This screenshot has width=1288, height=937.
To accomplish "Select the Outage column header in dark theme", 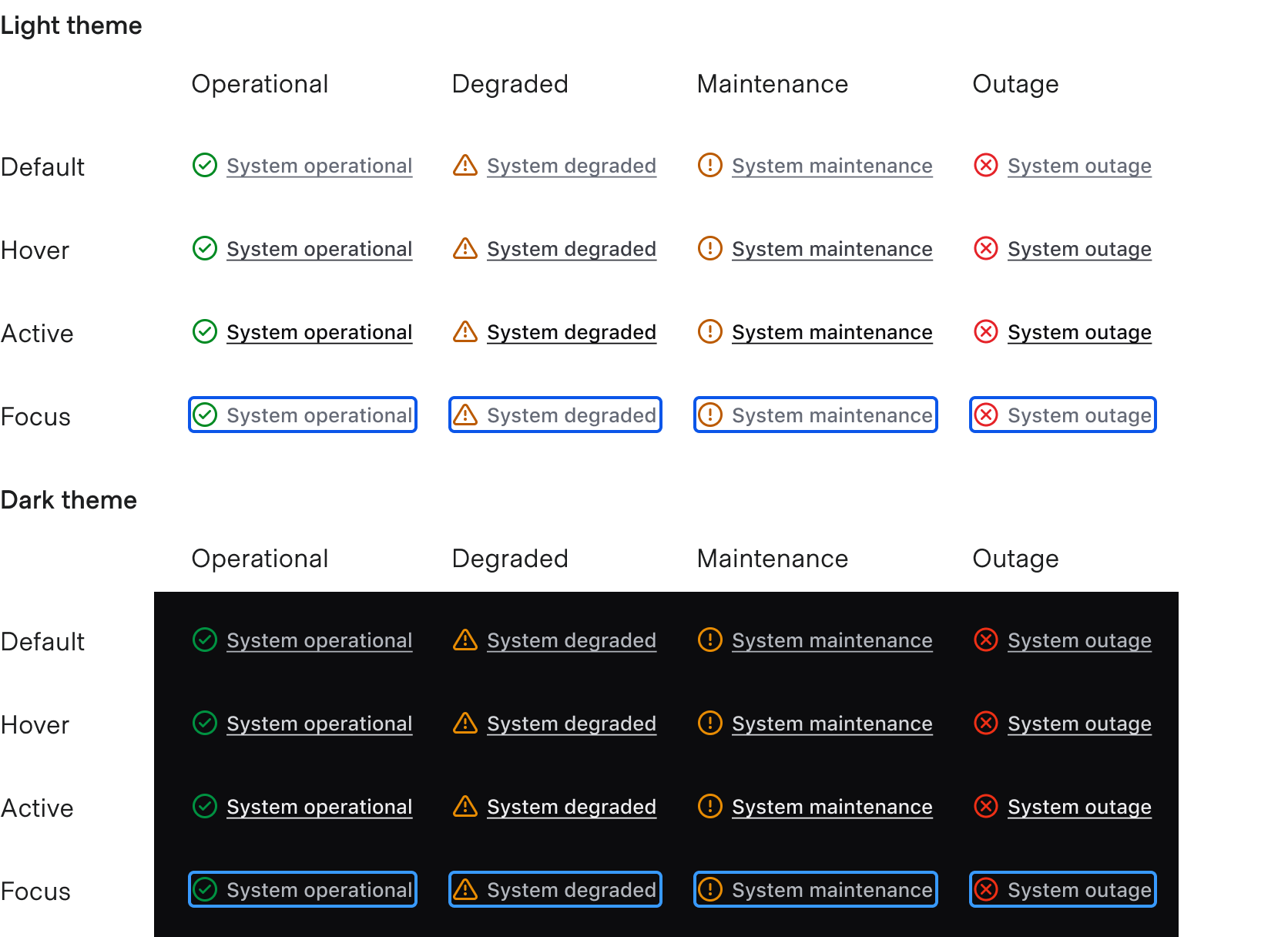I will click(1015, 558).
